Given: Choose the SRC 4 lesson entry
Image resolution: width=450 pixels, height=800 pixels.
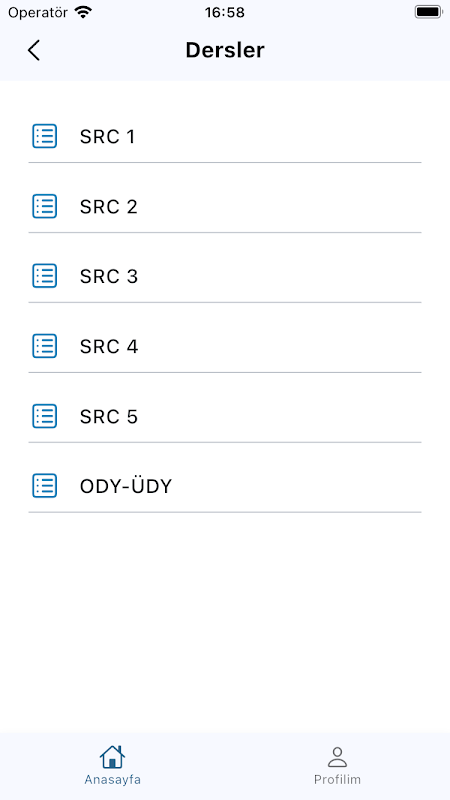Looking at the screenshot, I should click(x=225, y=346).
